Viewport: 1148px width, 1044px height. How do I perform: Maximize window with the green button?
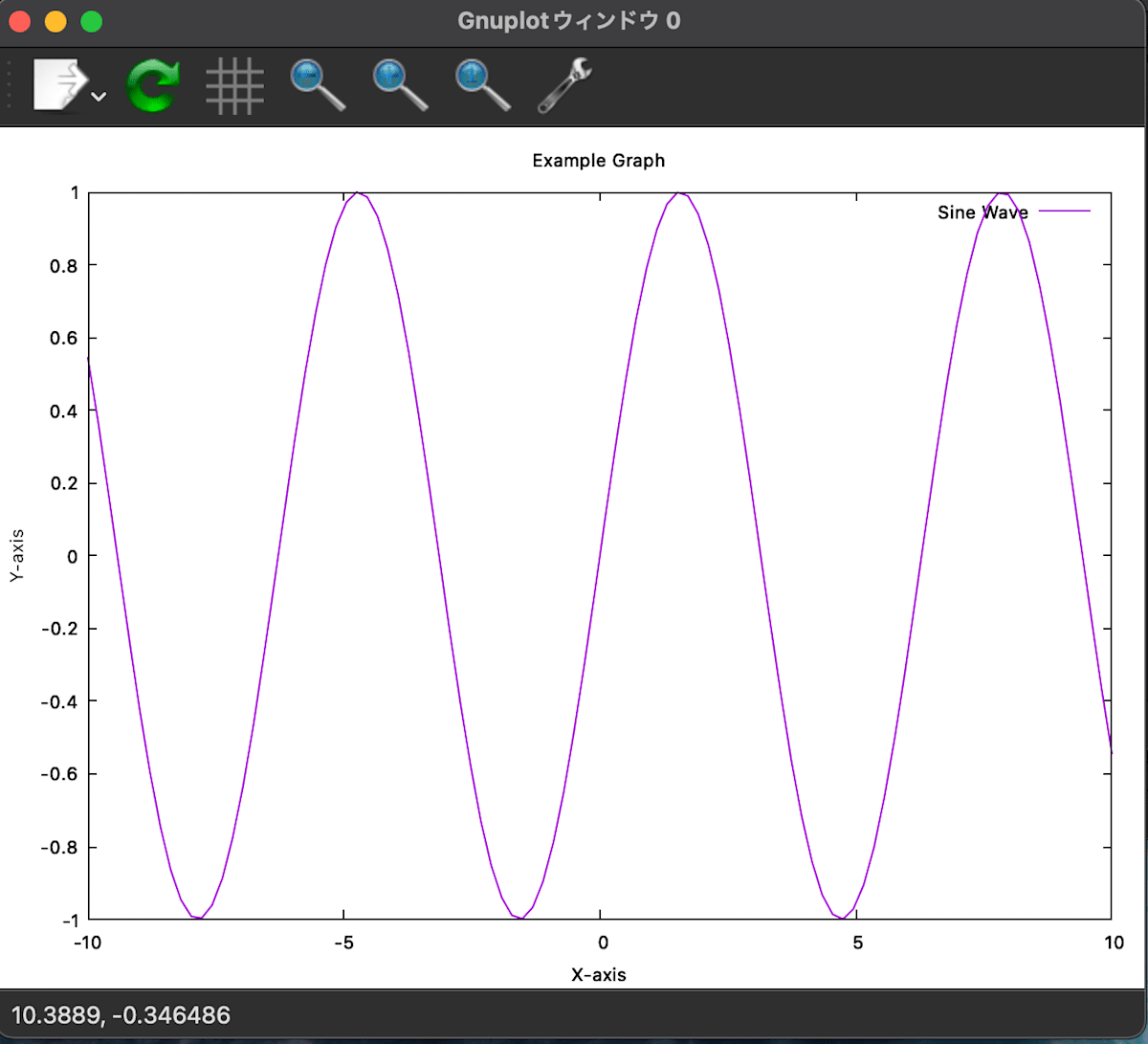[x=91, y=22]
